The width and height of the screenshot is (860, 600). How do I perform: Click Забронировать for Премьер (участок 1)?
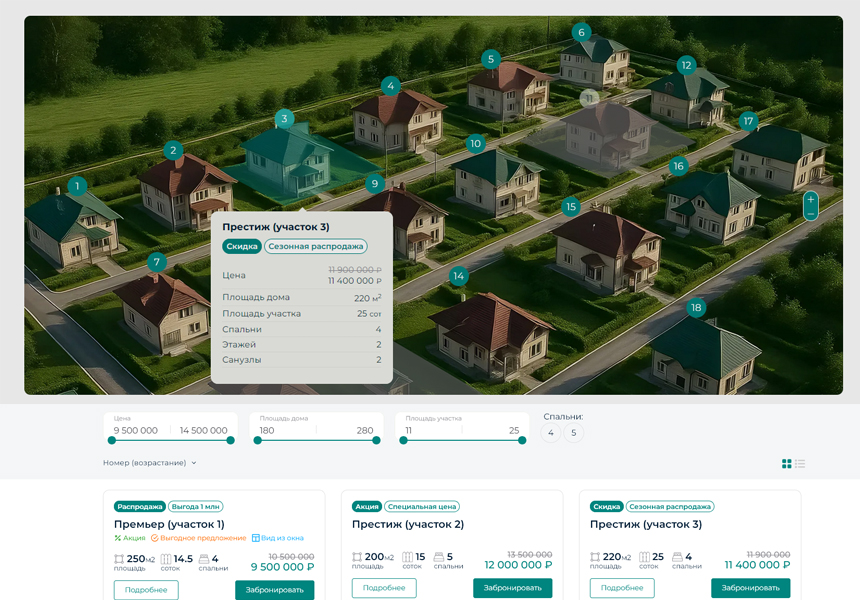pyautogui.click(x=275, y=590)
